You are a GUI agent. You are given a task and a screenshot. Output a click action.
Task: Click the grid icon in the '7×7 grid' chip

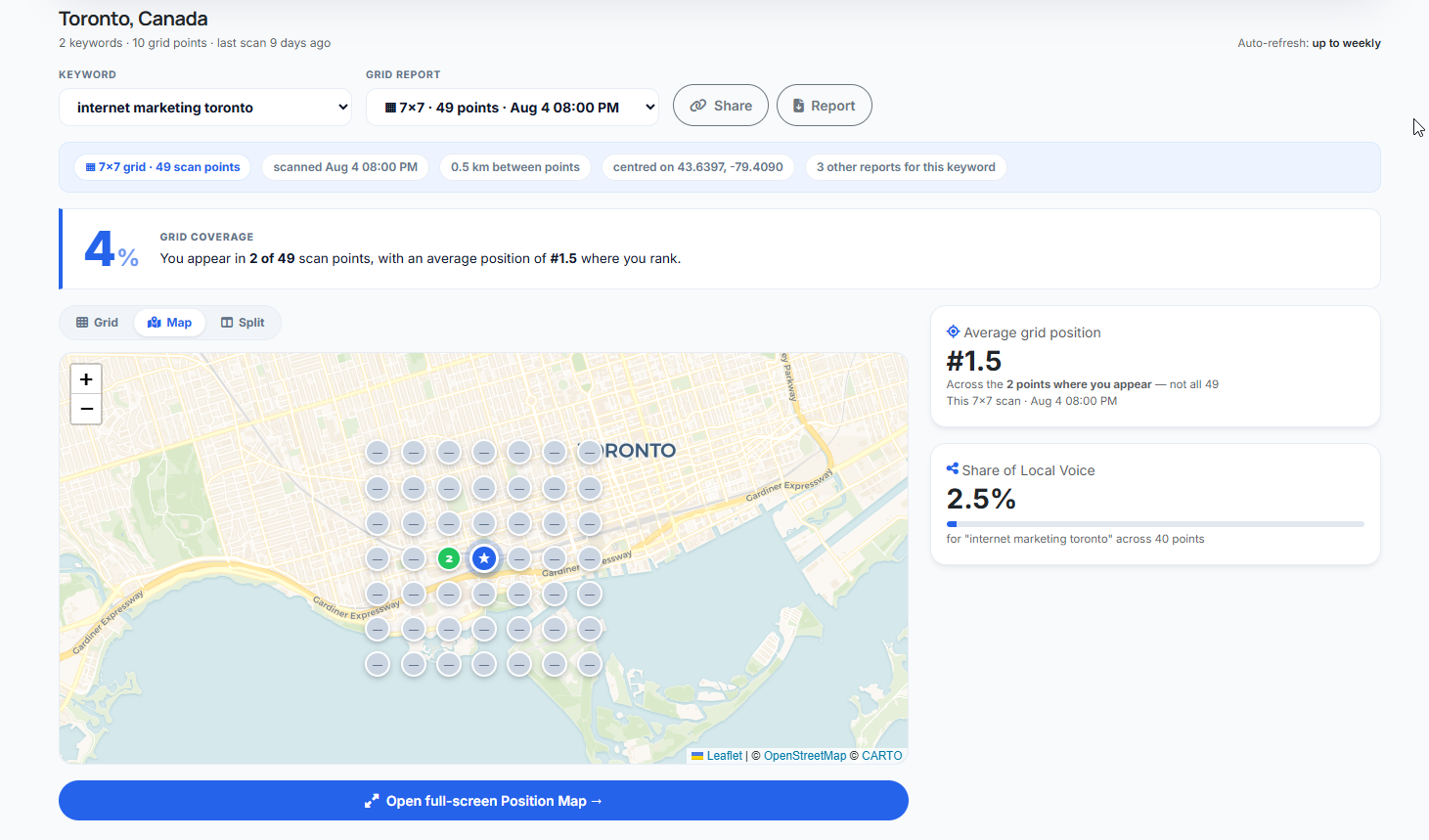coord(90,167)
